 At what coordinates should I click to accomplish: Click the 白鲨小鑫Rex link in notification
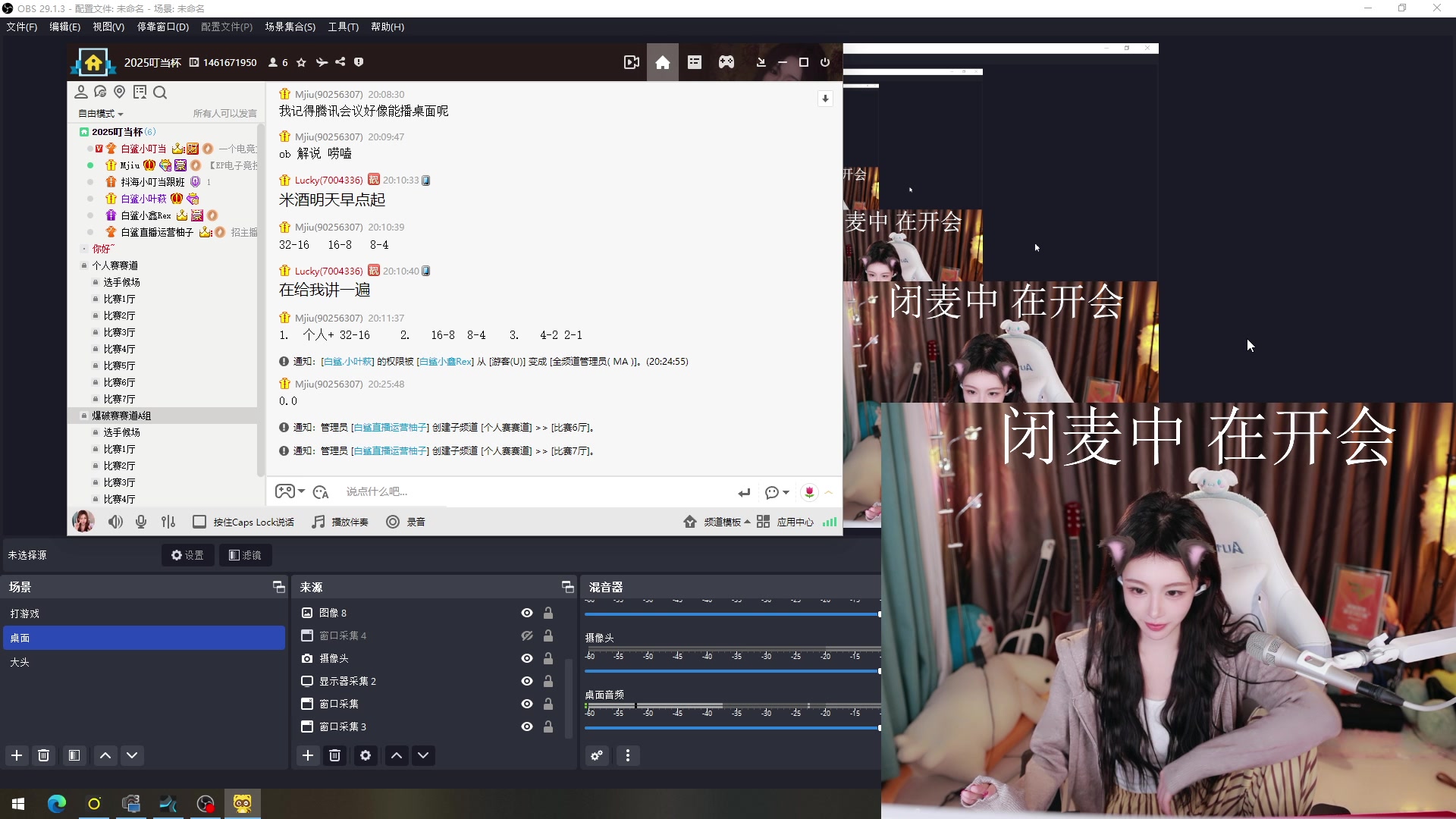click(445, 362)
